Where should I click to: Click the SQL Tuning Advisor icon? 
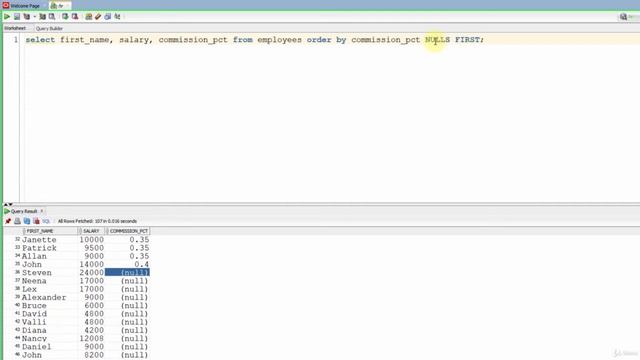(52, 17)
